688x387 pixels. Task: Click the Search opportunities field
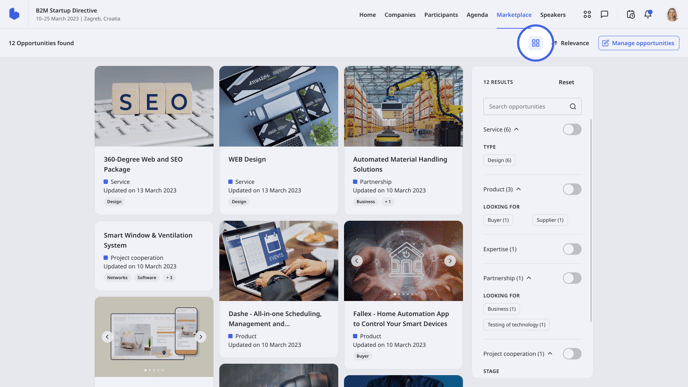532,107
